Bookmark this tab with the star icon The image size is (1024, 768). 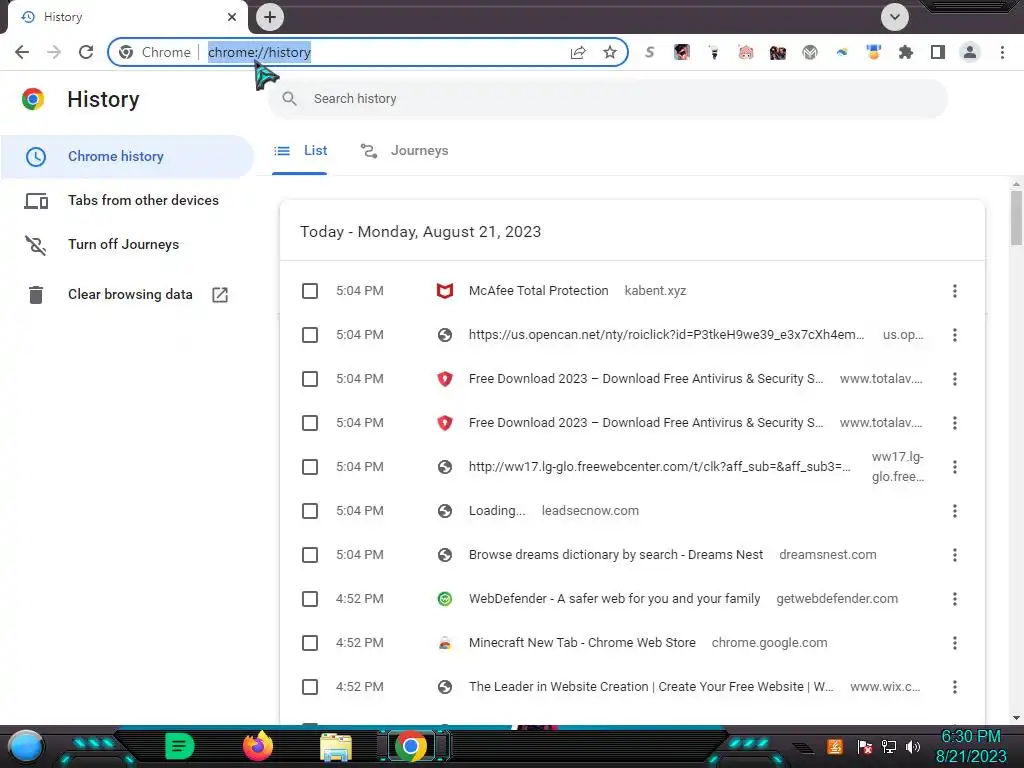(x=610, y=52)
